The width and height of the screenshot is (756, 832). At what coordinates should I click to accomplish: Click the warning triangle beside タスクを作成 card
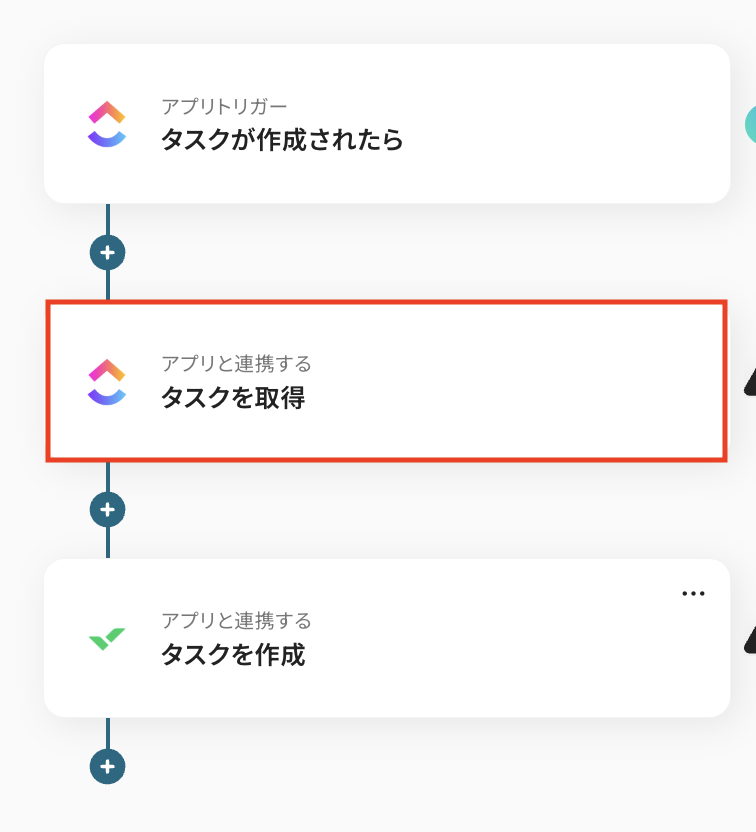(749, 638)
